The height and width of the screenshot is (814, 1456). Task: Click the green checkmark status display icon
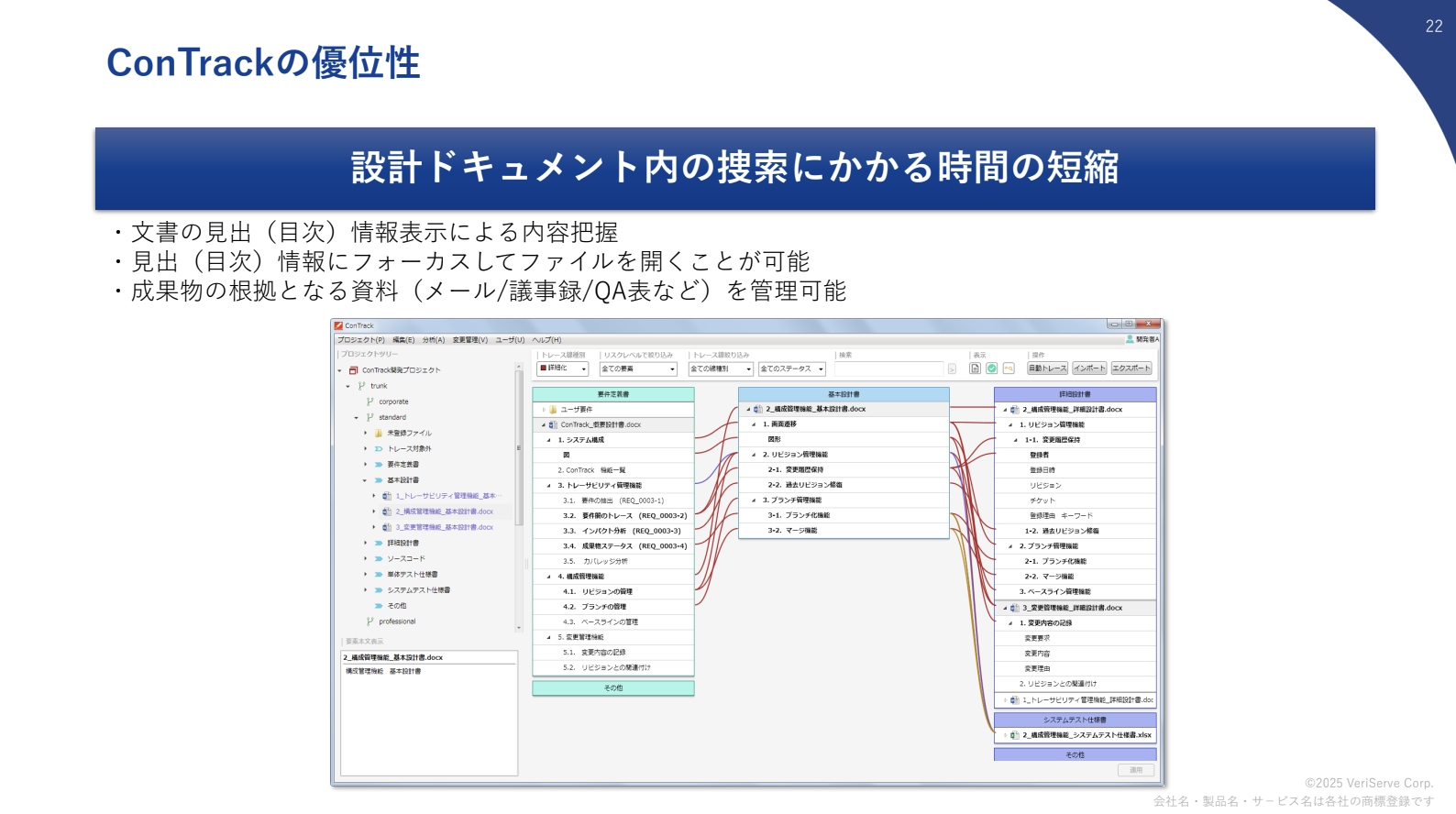tap(992, 368)
